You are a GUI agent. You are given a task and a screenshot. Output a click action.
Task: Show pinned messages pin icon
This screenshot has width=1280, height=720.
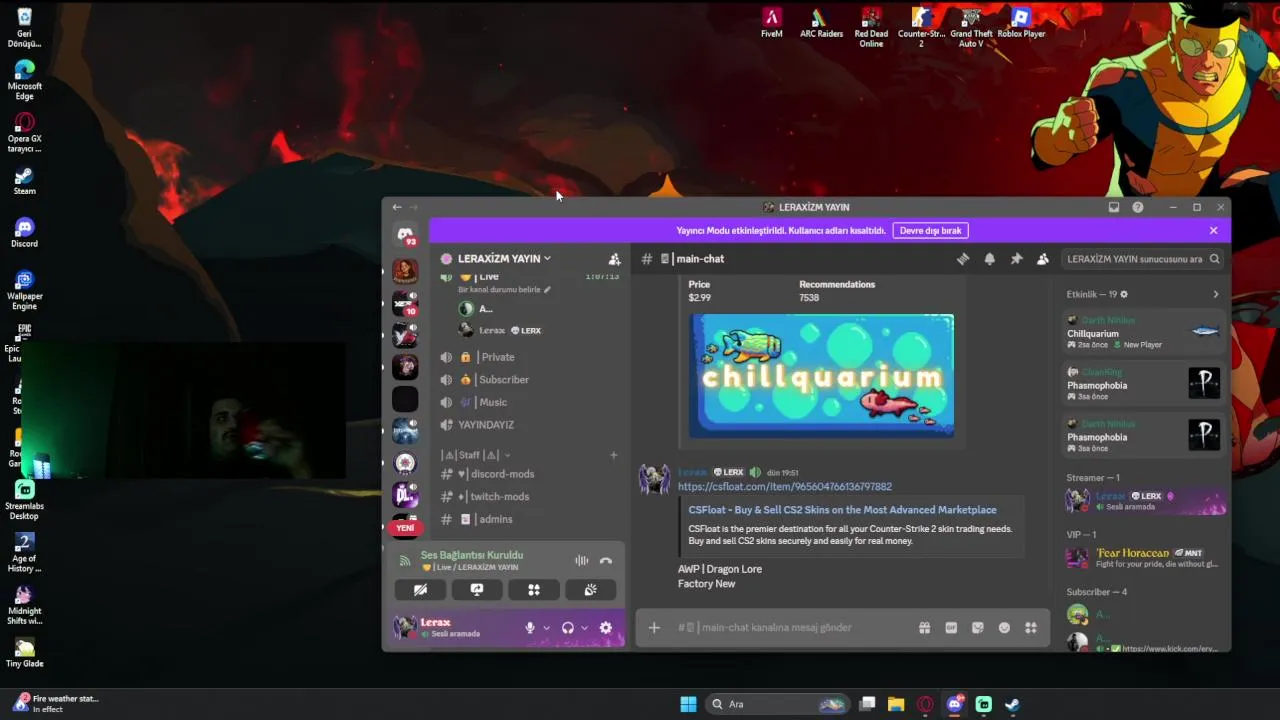(1016, 259)
